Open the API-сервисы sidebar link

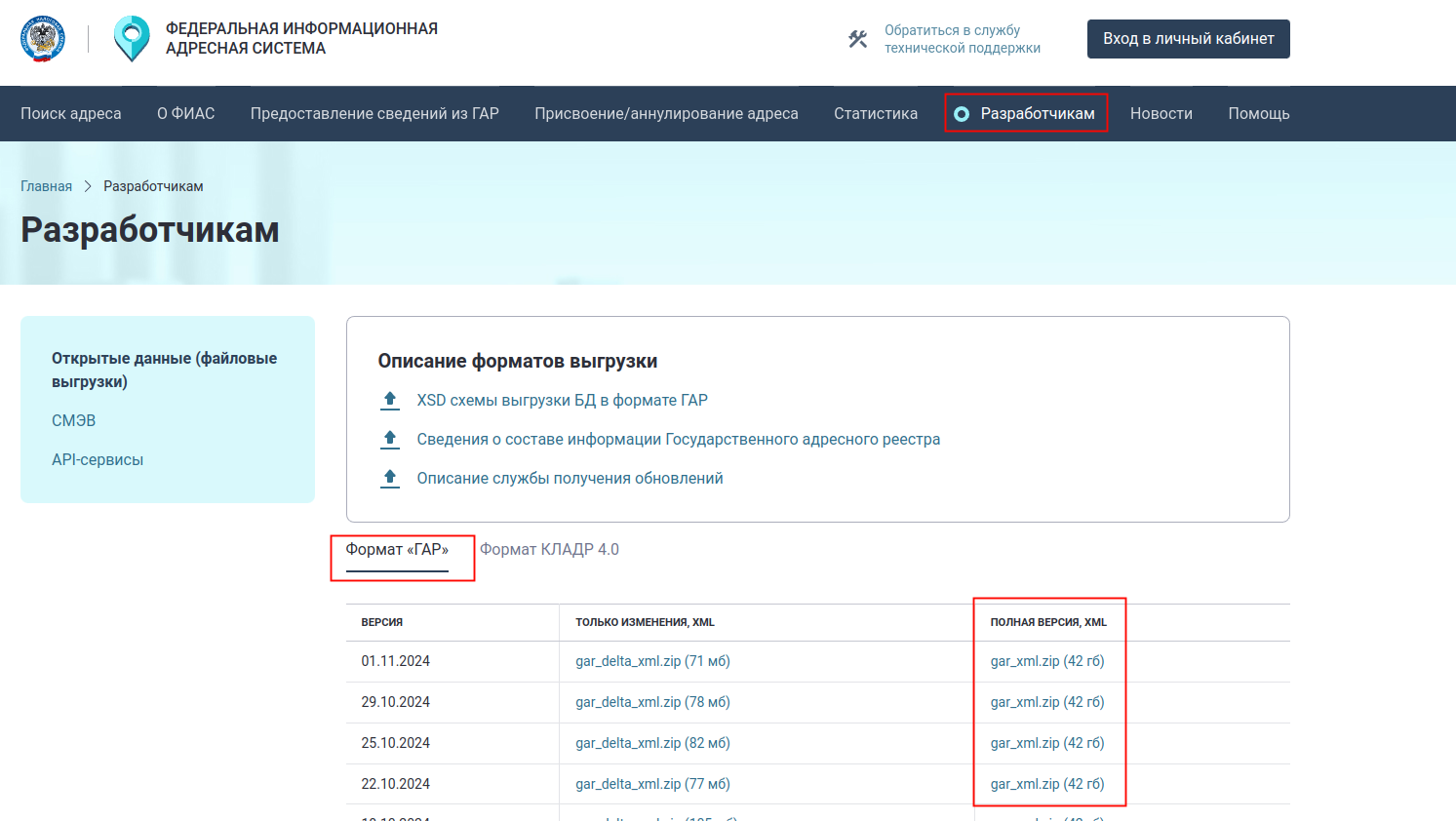tap(98, 460)
